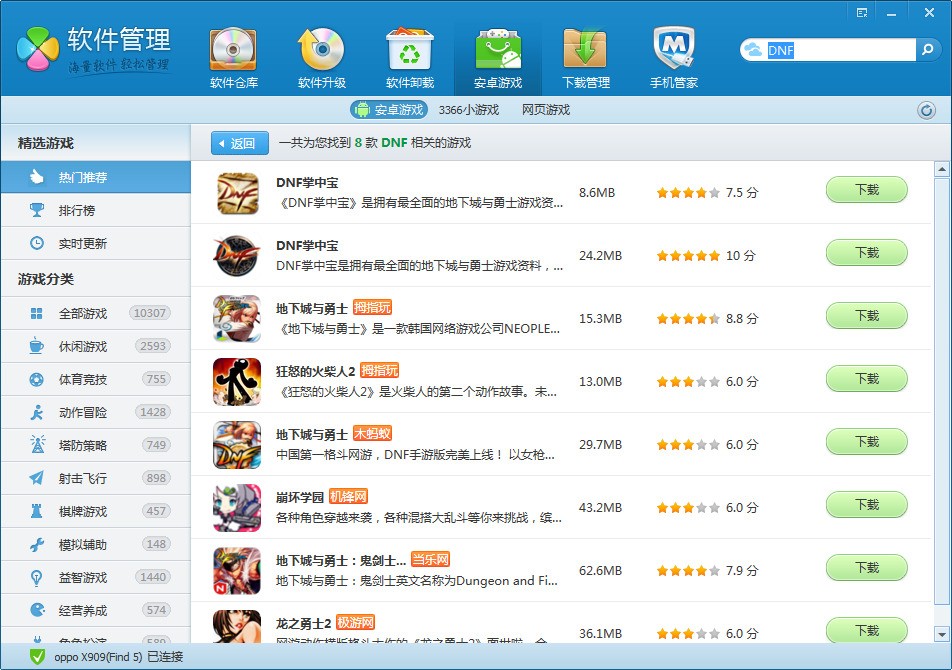Viewport: 952px width, 670px height.
Task: Open the 软件升级 upgrade section
Action: click(322, 58)
